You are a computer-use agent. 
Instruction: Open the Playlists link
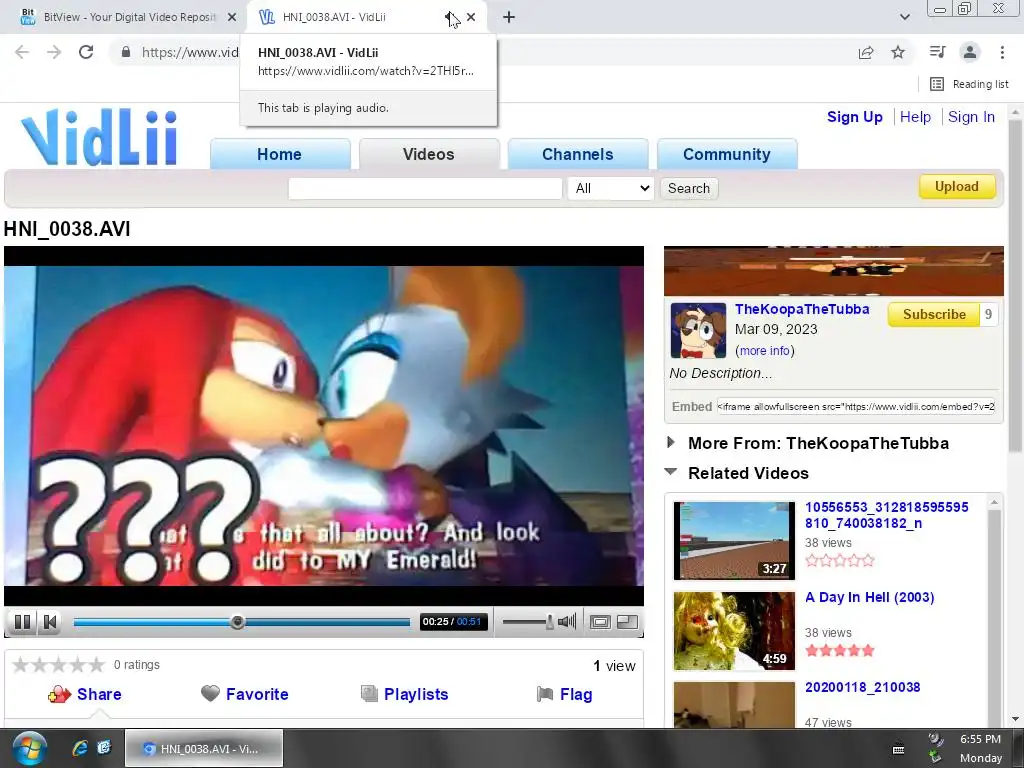tap(416, 694)
